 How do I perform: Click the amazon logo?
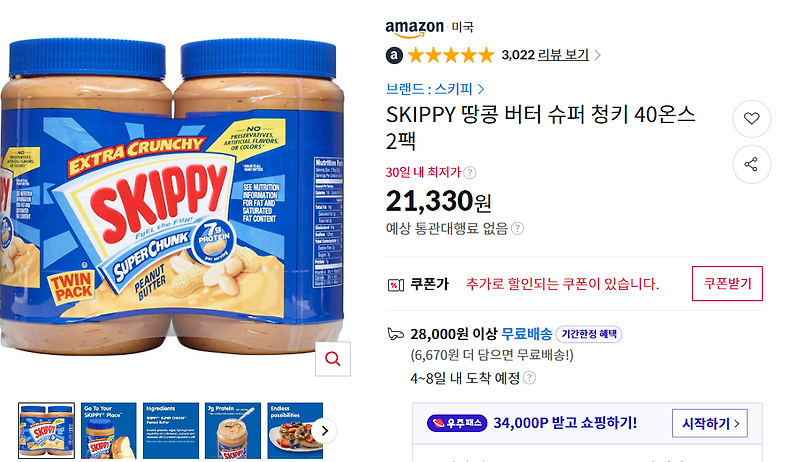pyautogui.click(x=414, y=29)
